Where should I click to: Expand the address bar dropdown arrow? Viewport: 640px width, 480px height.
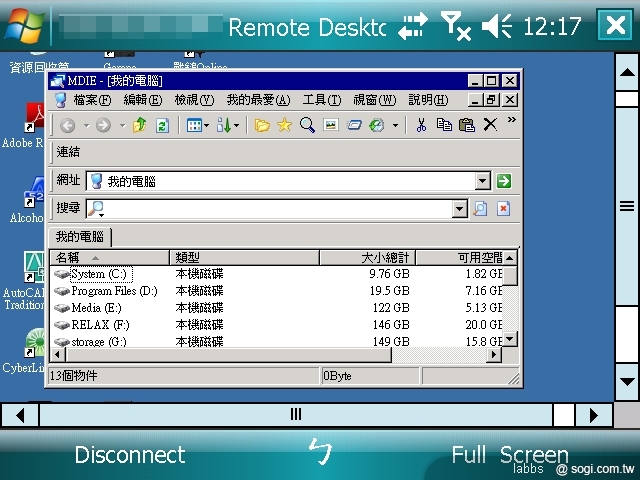(x=483, y=181)
